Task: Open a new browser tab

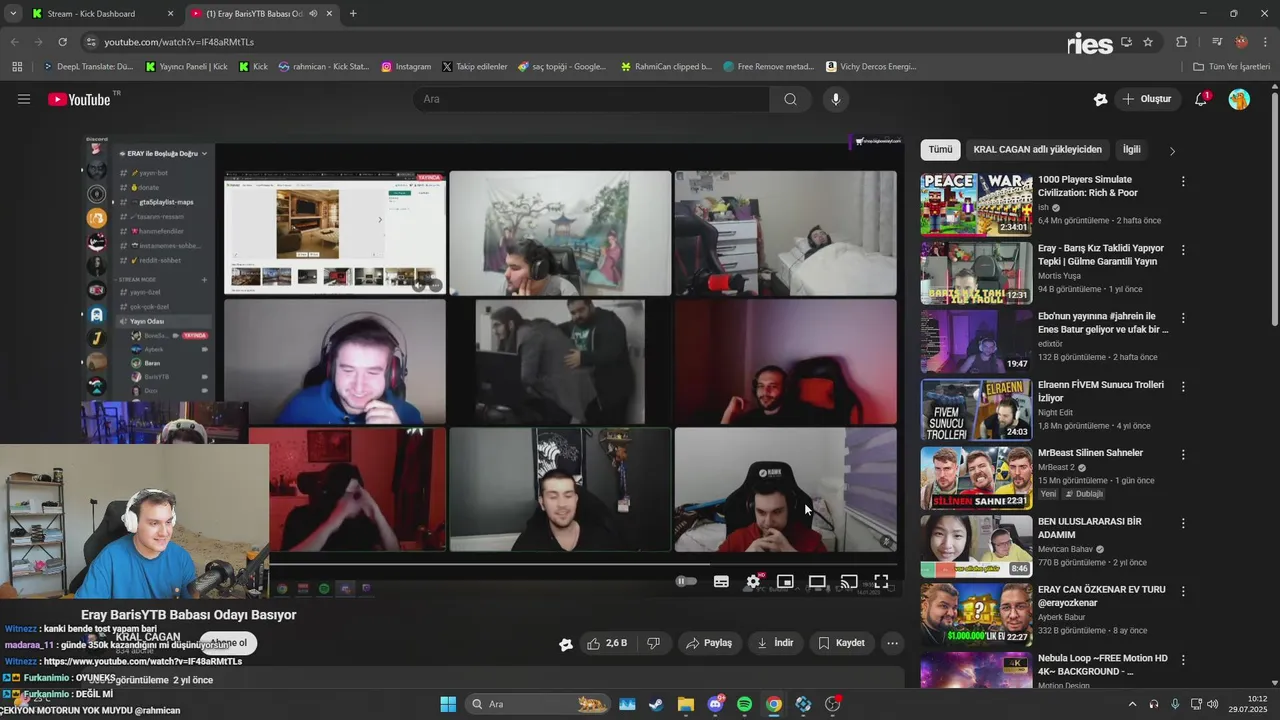Action: [x=353, y=14]
